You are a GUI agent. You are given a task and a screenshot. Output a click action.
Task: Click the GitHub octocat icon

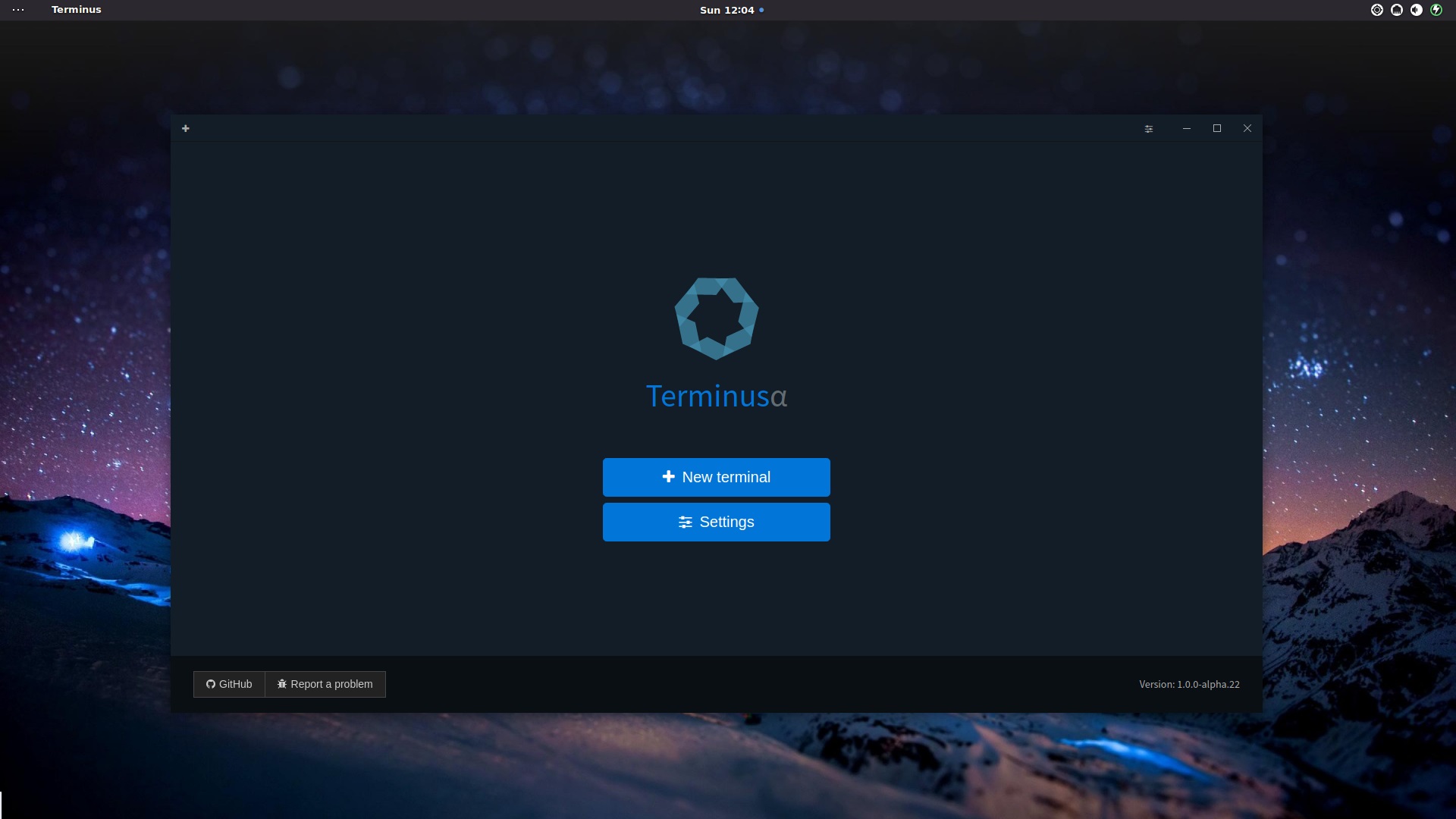(x=210, y=684)
